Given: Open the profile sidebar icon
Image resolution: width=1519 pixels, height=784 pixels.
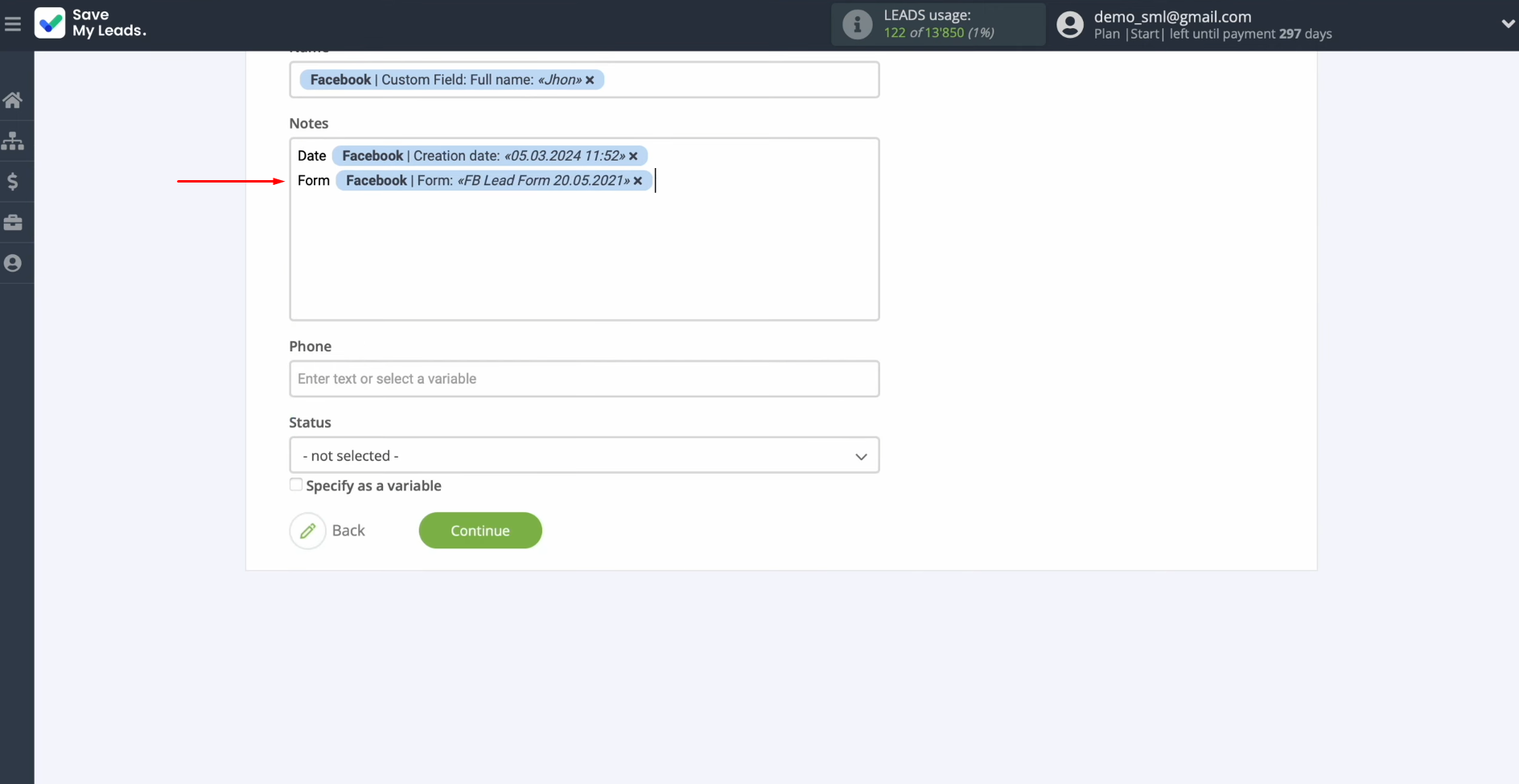Looking at the screenshot, I should click(x=13, y=263).
